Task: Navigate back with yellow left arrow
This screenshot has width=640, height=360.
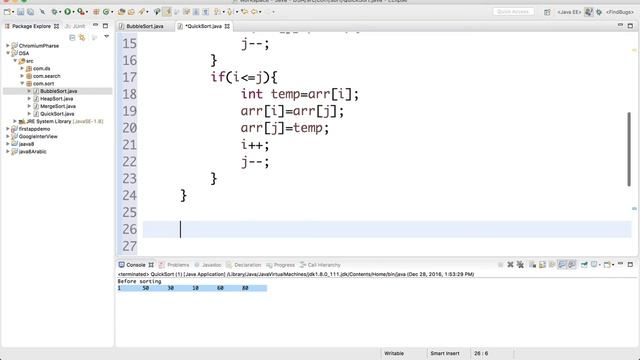Action: tap(255, 12)
